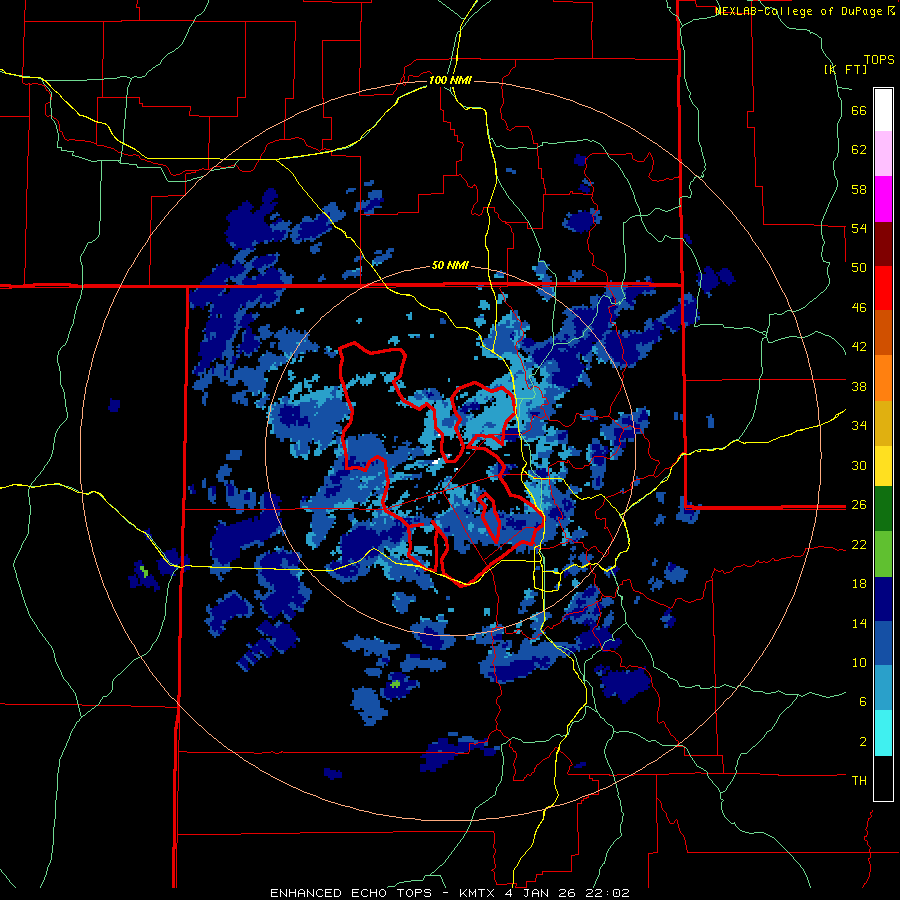Click the yellow legend swatch
The width and height of the screenshot is (900, 900).
(x=883, y=465)
